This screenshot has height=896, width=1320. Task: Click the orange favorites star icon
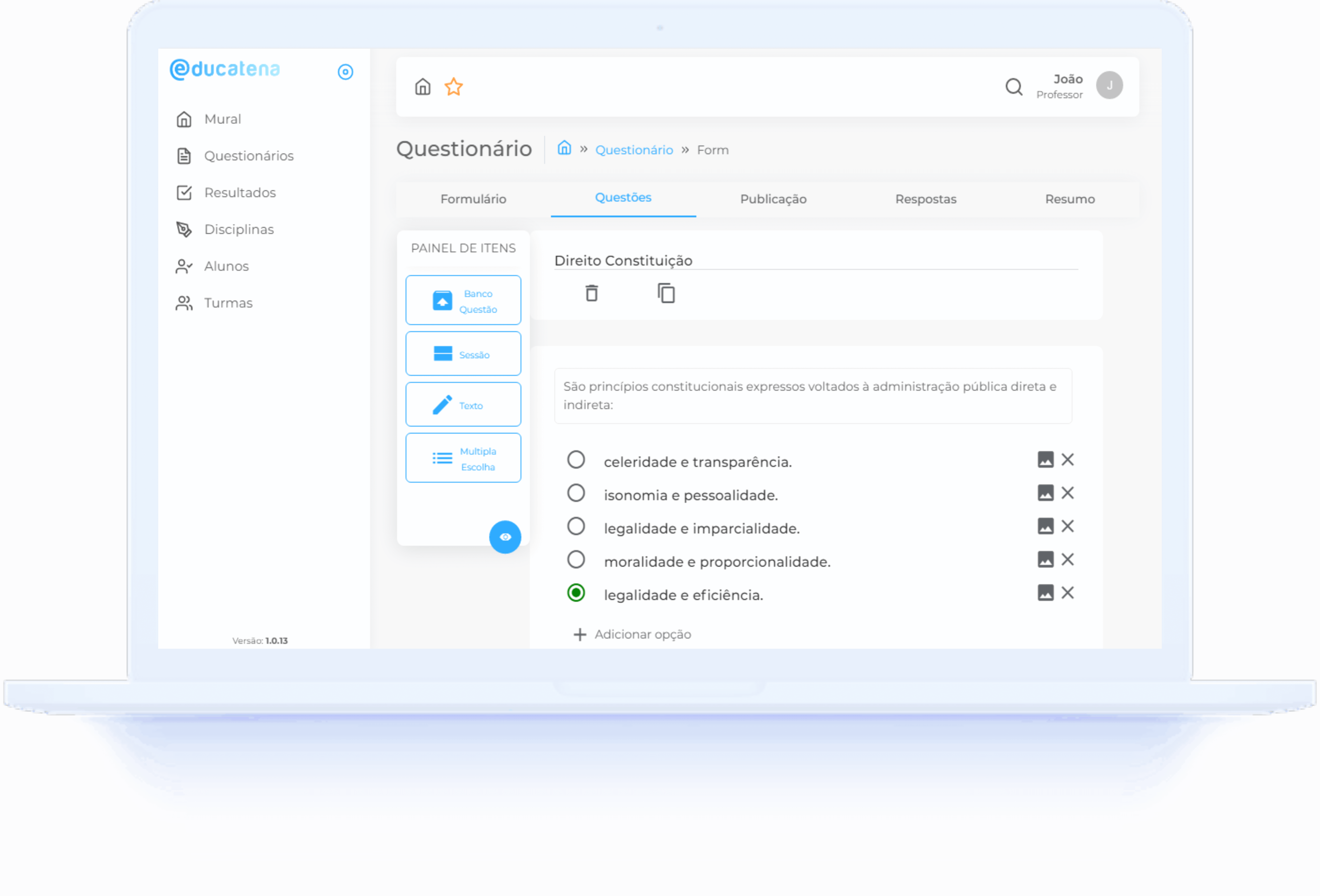[453, 87]
